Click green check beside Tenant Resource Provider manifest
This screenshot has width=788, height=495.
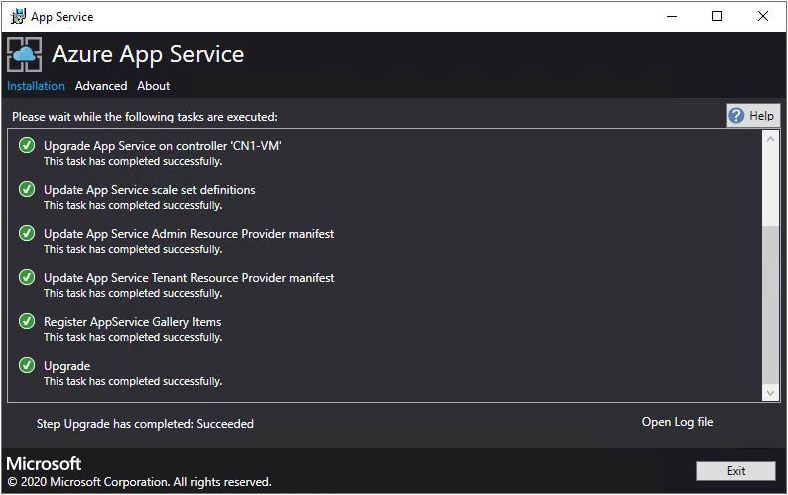27,278
